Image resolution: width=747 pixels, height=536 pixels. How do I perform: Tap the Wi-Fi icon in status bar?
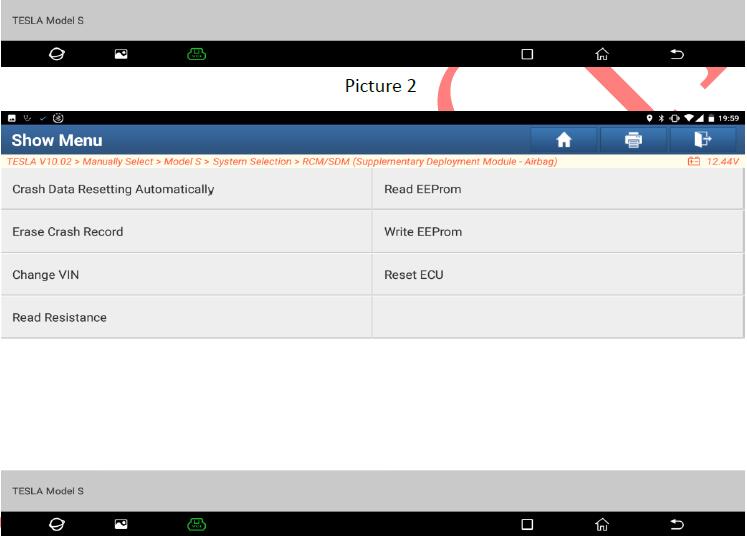(x=689, y=118)
